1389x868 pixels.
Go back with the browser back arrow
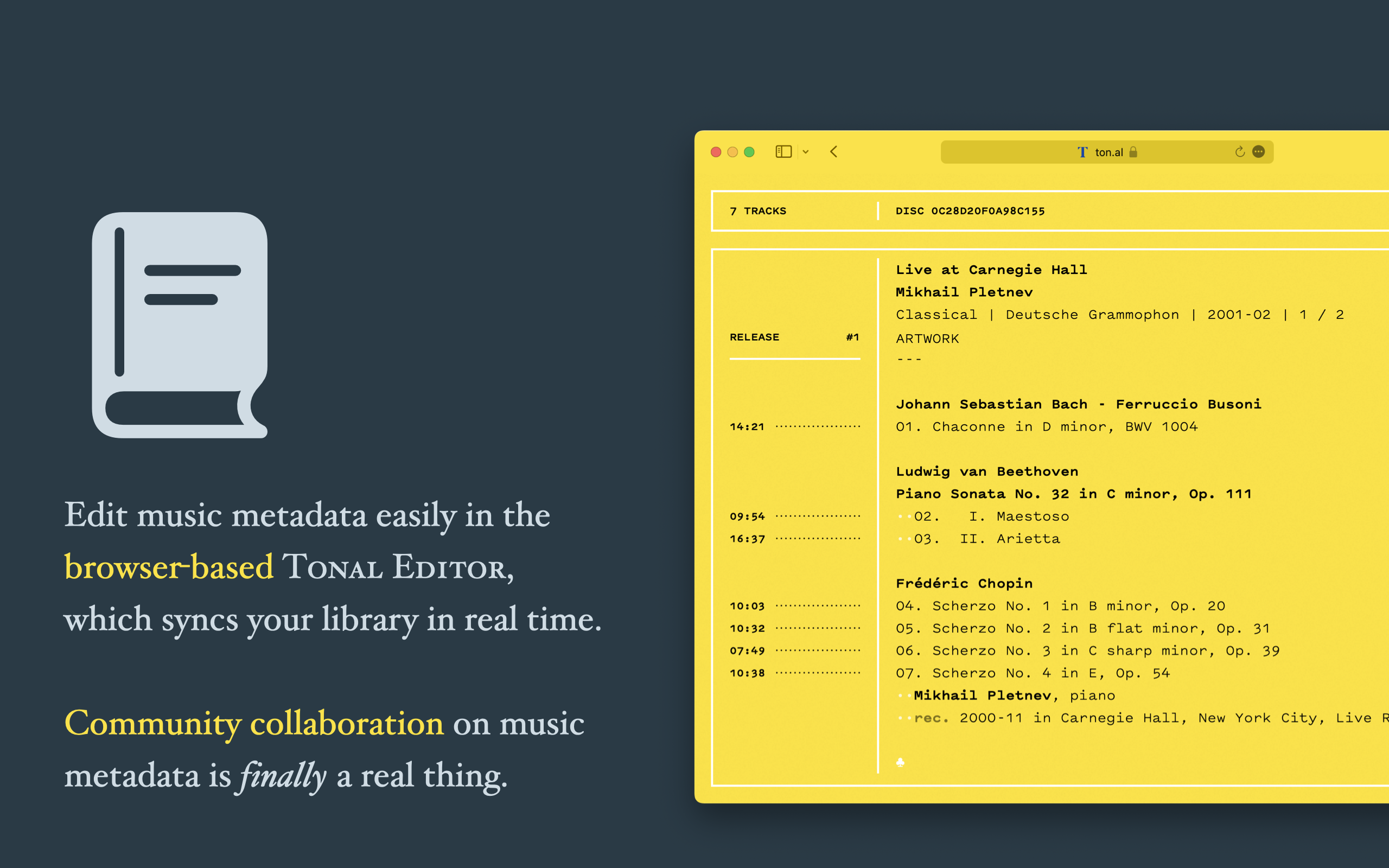[834, 151]
